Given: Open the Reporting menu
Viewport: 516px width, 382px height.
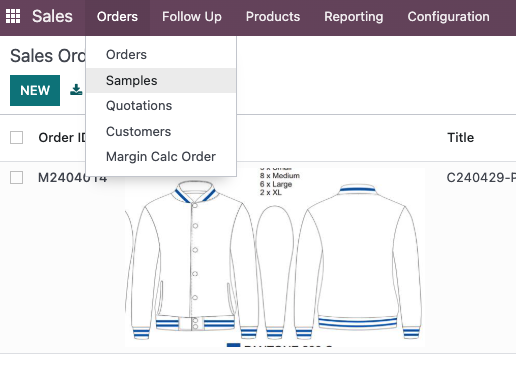Looking at the screenshot, I should click(354, 17).
